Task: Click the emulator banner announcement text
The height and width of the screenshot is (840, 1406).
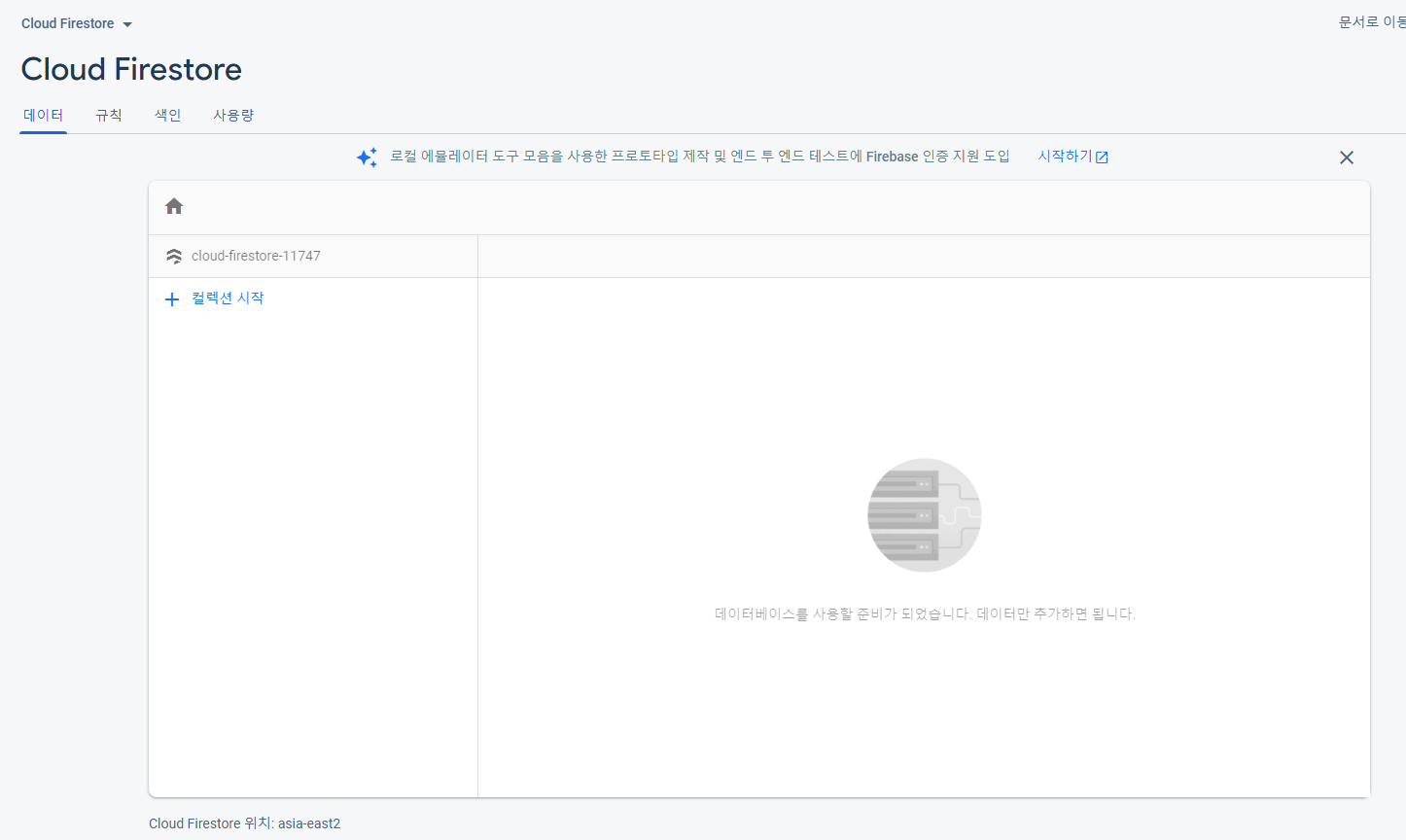Action: [x=700, y=157]
